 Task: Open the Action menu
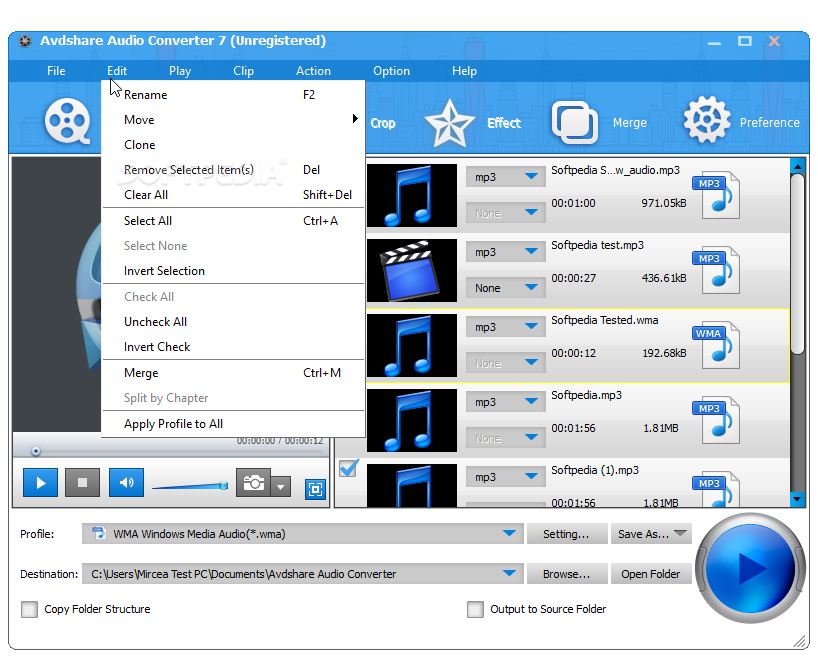coord(314,71)
